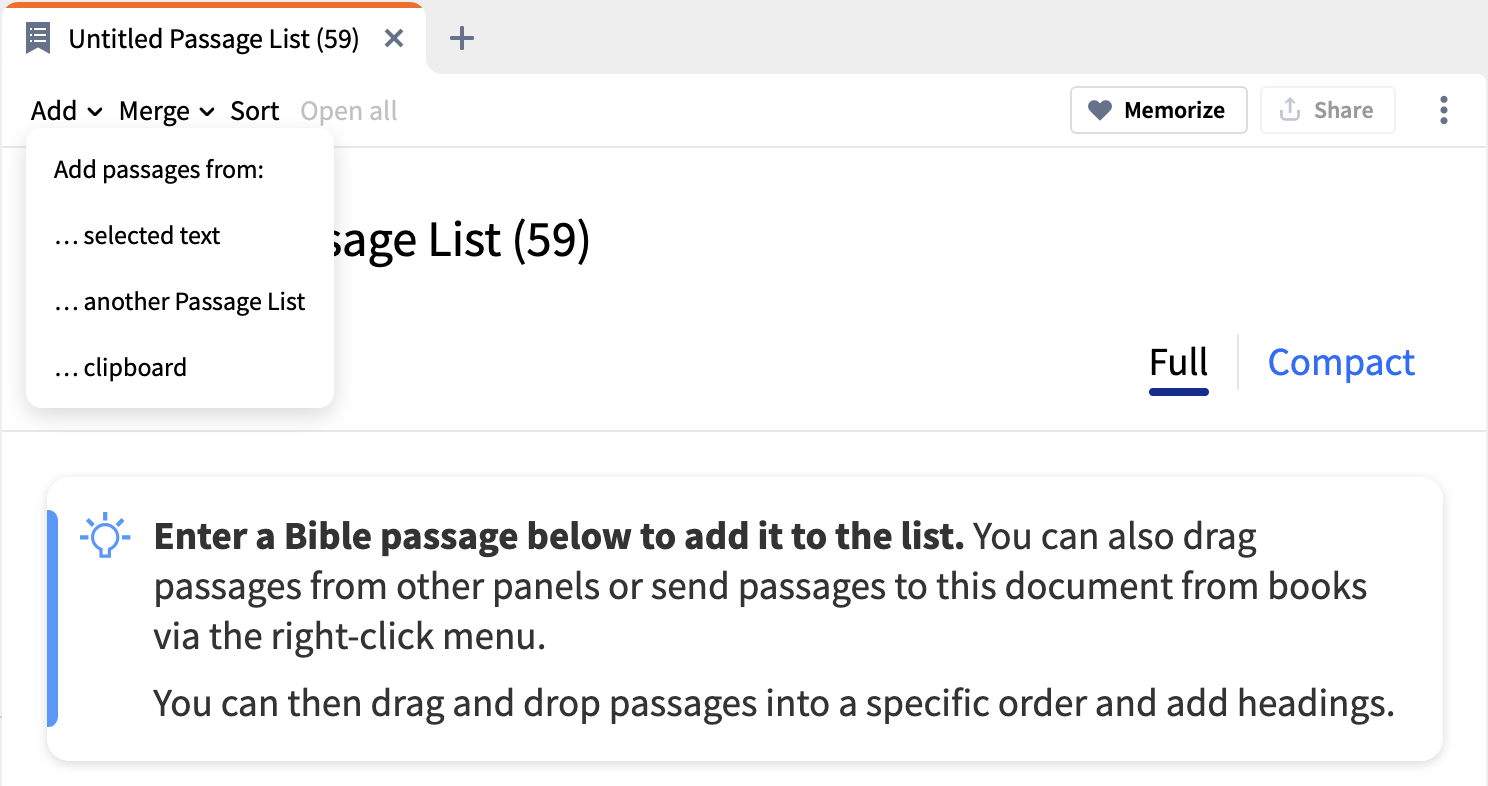Click the heart icon on Memorize
The image size is (1488, 786).
pos(1100,110)
